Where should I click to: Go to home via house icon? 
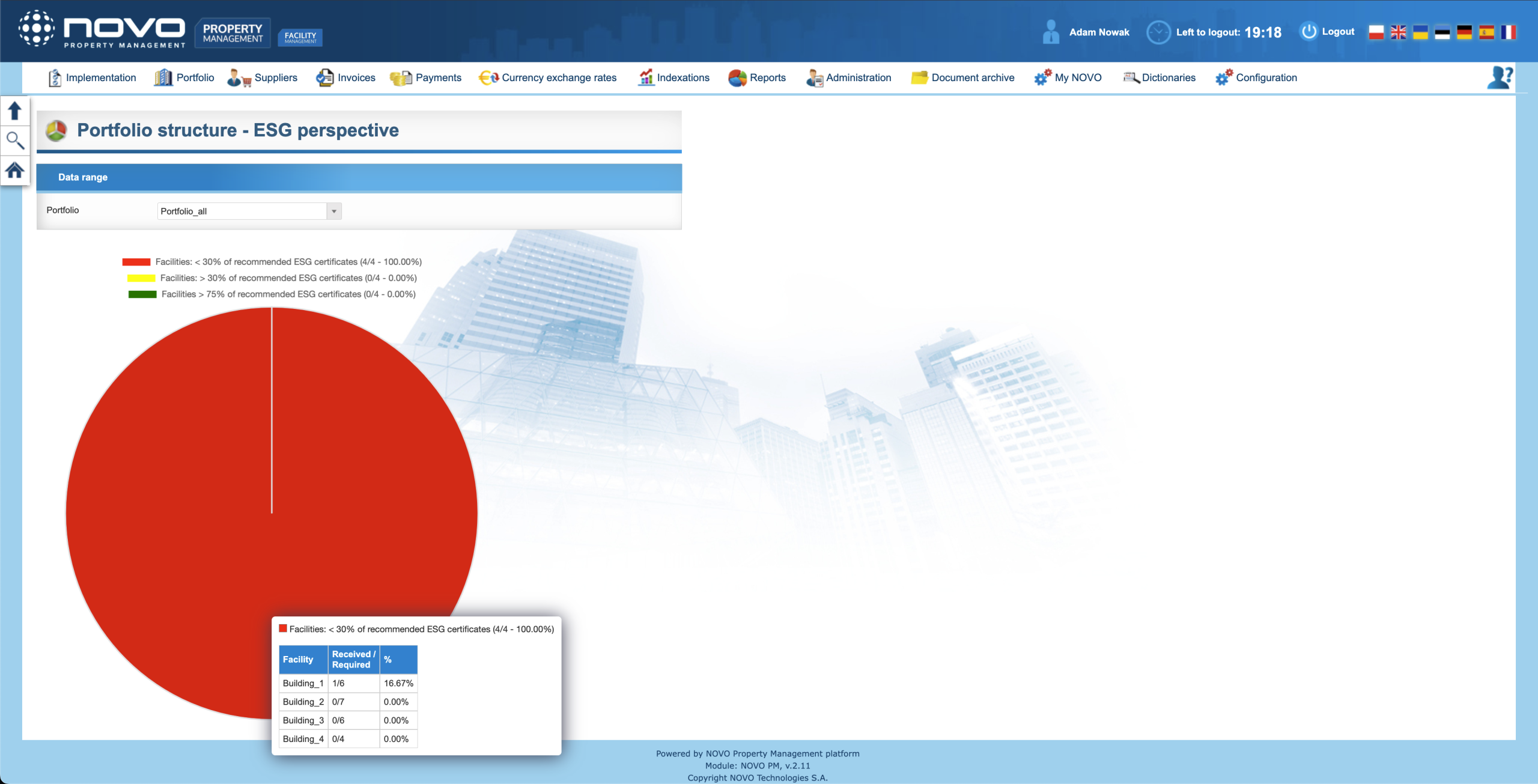pyautogui.click(x=14, y=171)
